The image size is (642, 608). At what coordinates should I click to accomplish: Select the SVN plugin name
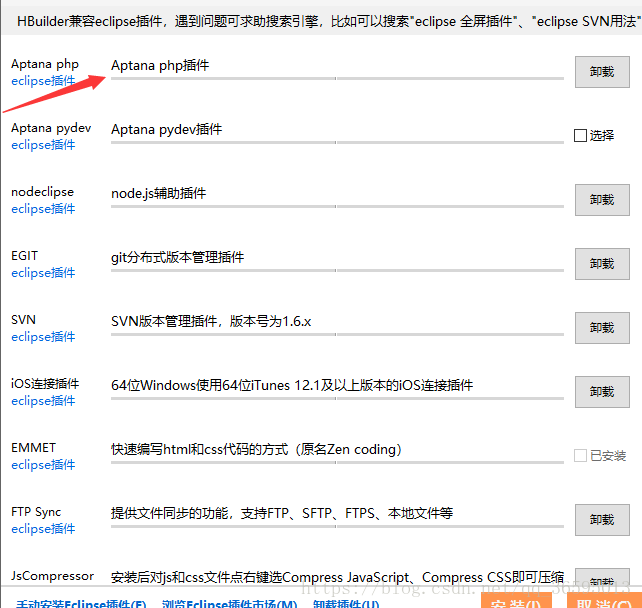23,320
